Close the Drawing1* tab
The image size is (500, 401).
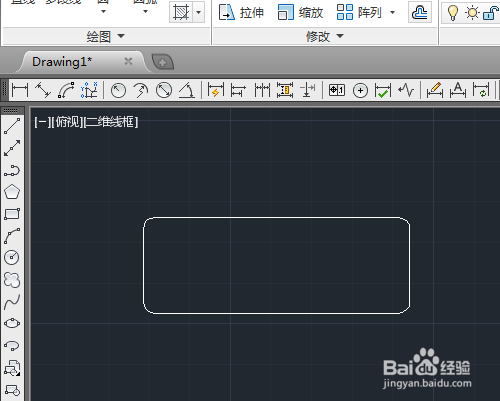(128, 61)
